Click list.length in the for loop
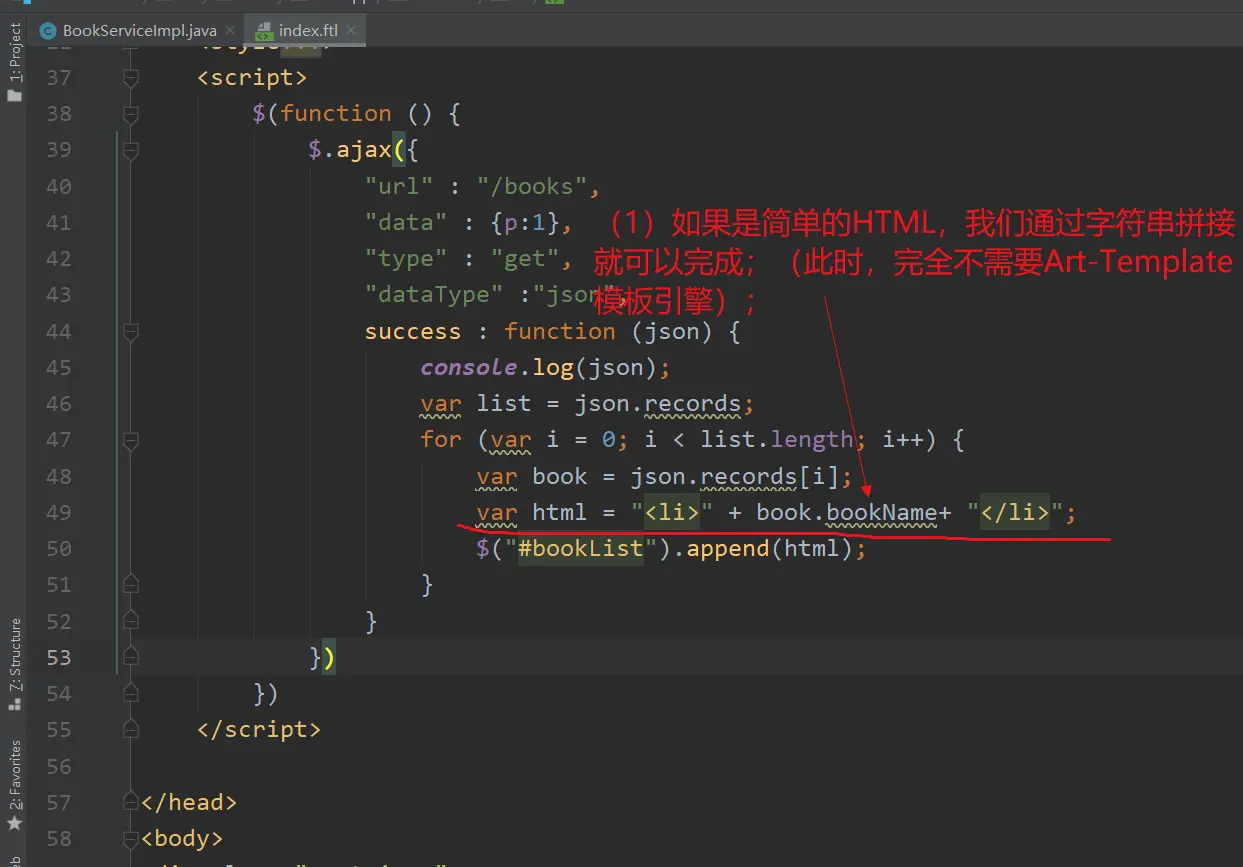1243x867 pixels. click(x=777, y=440)
